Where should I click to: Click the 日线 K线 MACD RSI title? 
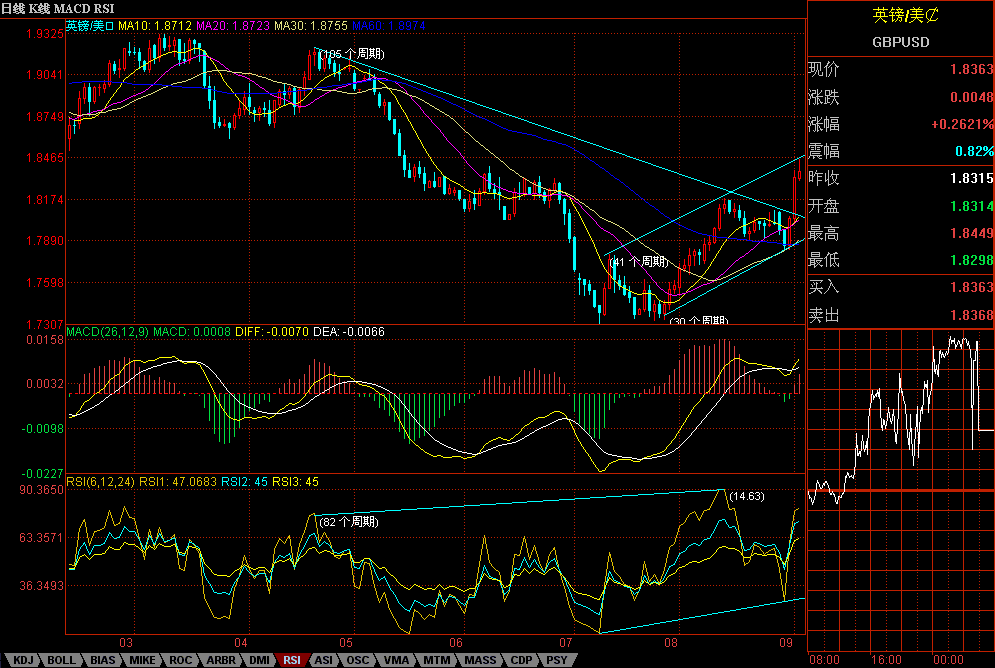point(58,8)
